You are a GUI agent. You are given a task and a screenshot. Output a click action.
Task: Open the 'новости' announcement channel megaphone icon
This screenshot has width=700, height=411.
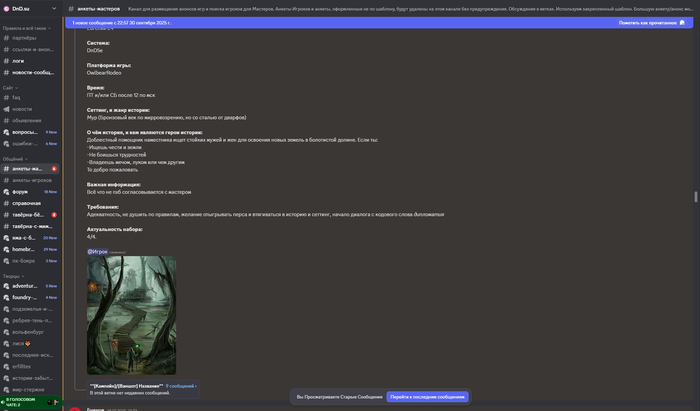click(6, 109)
